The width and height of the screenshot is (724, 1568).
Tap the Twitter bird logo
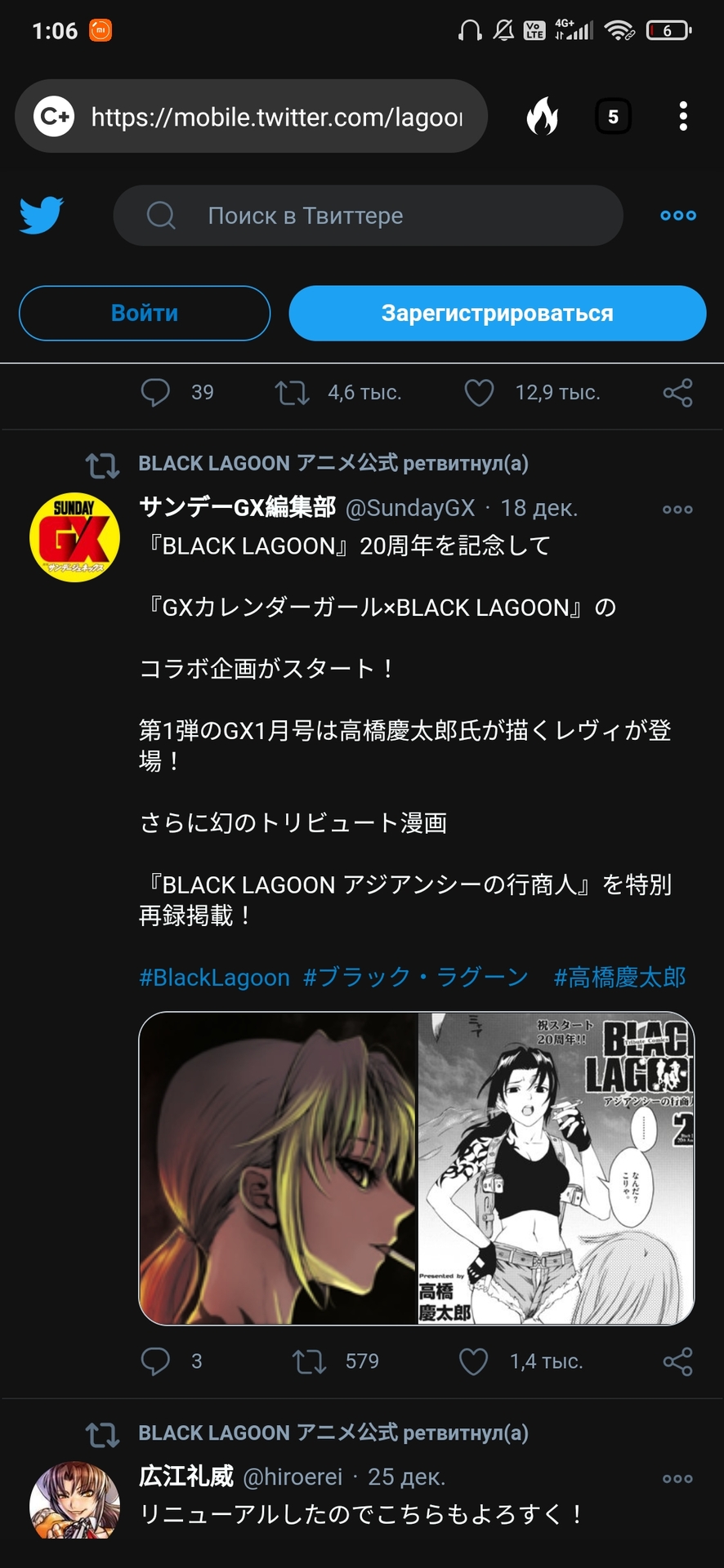[42, 215]
